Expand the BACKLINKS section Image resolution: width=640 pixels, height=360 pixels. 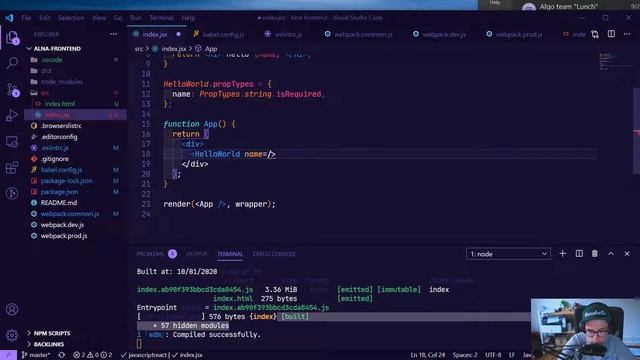49,344
